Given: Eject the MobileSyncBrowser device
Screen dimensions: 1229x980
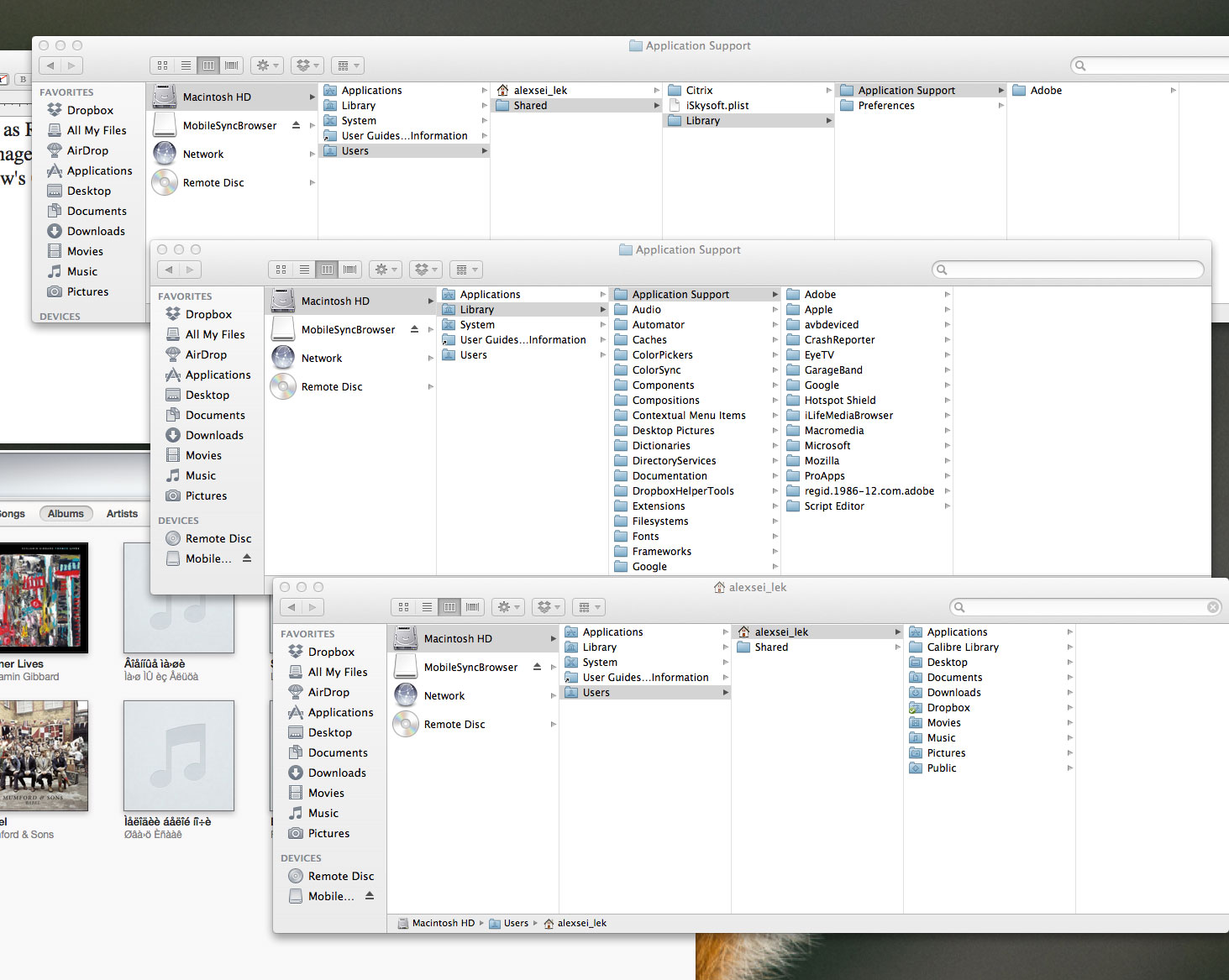Looking at the screenshot, I should (x=538, y=667).
